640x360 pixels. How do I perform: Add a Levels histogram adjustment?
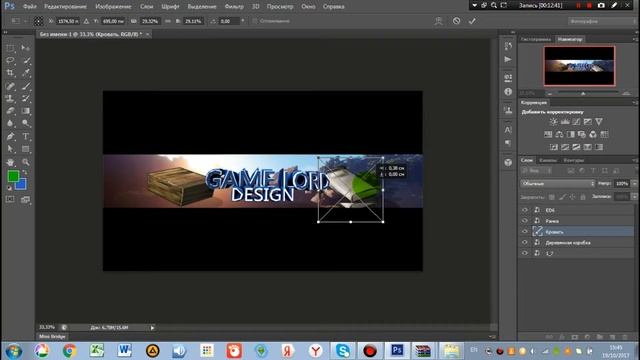pos(565,122)
